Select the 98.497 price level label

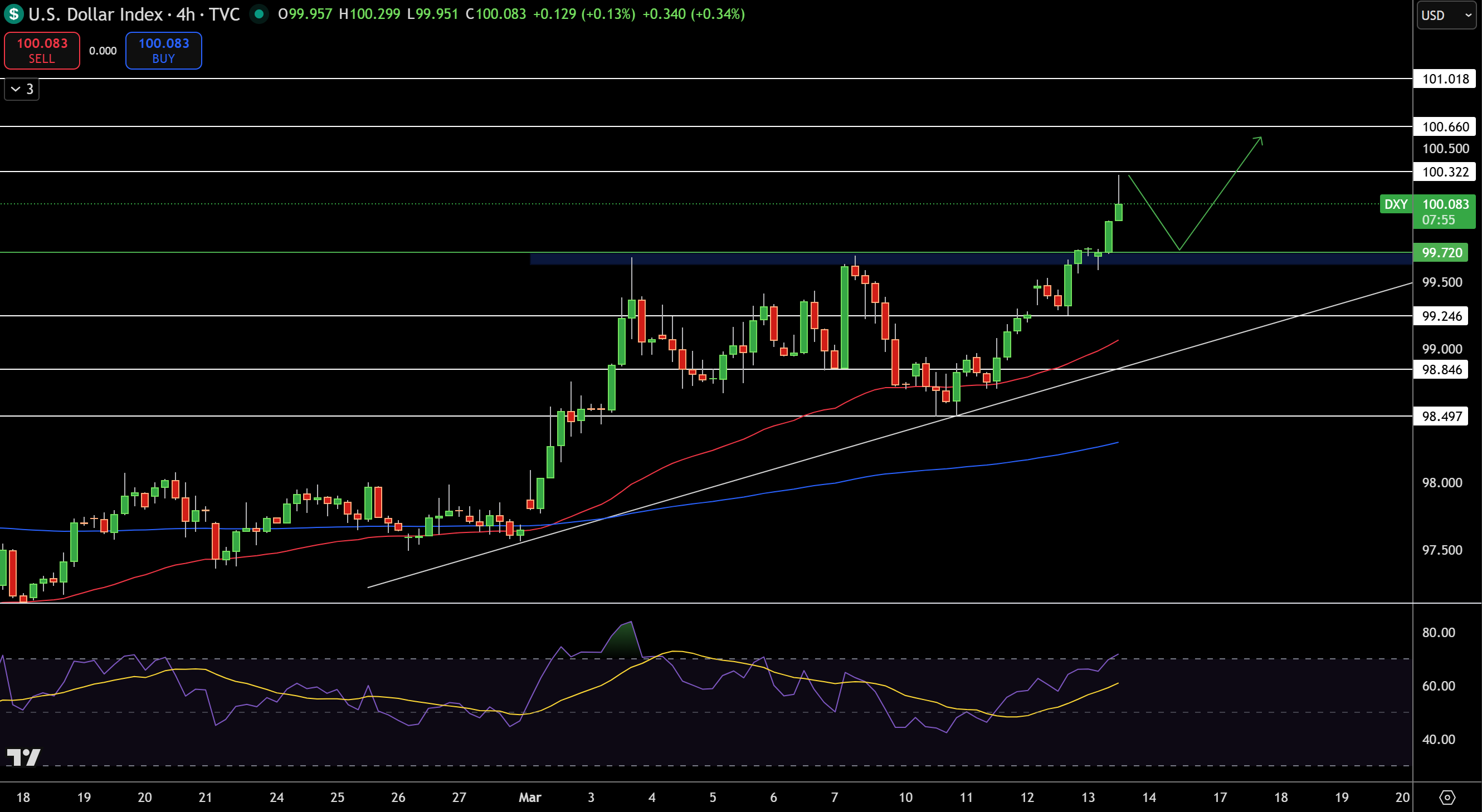pyautogui.click(x=1441, y=417)
